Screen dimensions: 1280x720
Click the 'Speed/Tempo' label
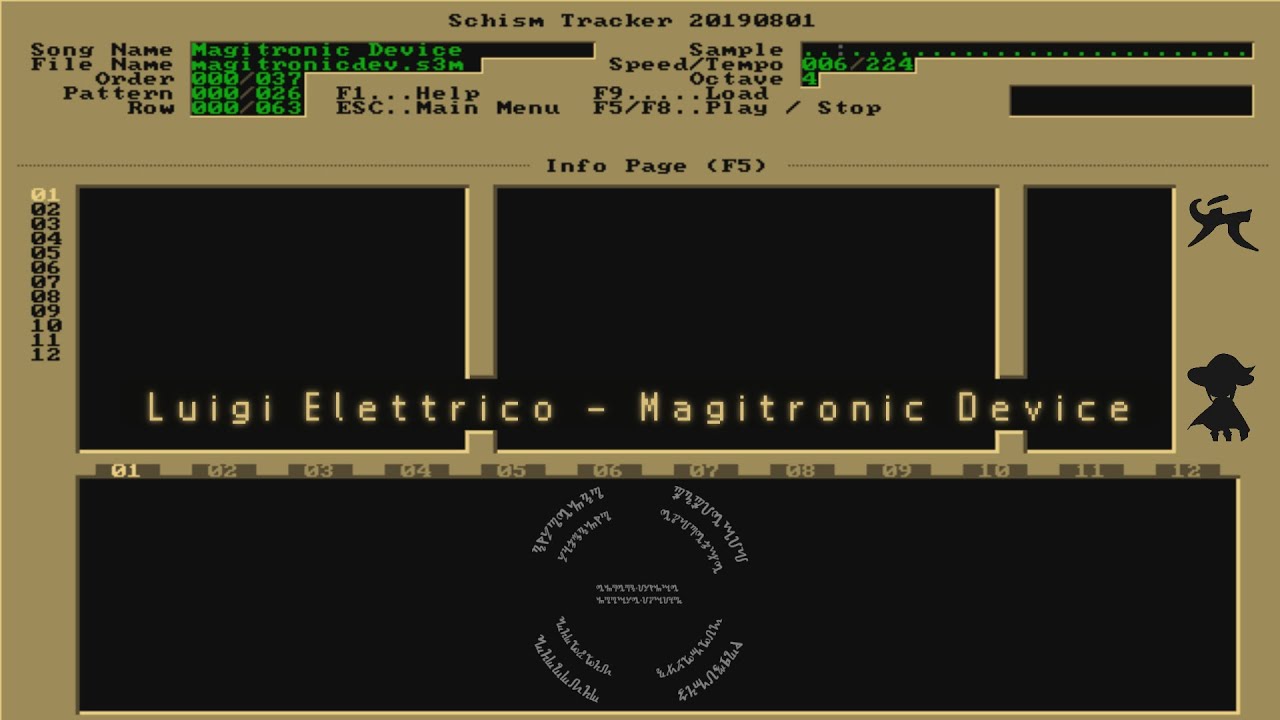pyautogui.click(x=697, y=65)
